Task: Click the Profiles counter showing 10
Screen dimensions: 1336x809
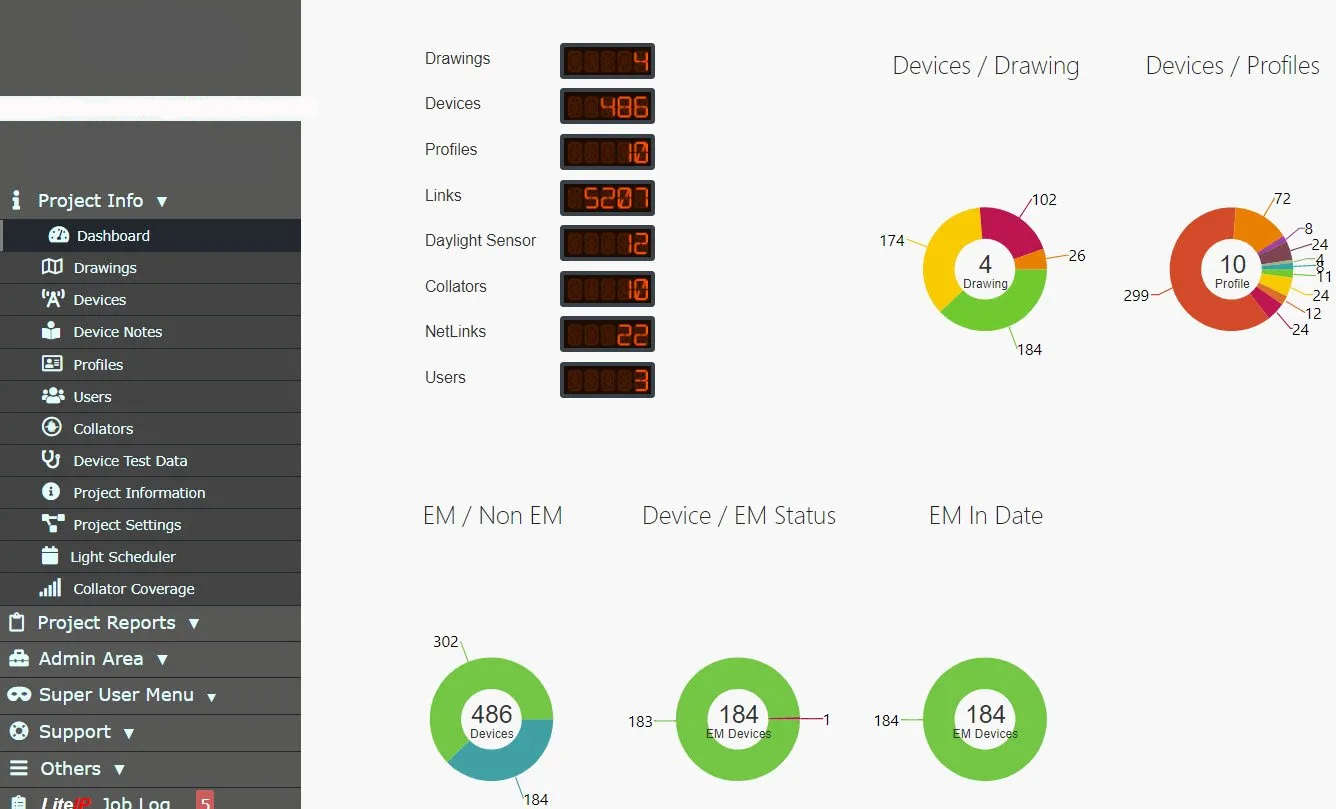Action: (607, 152)
